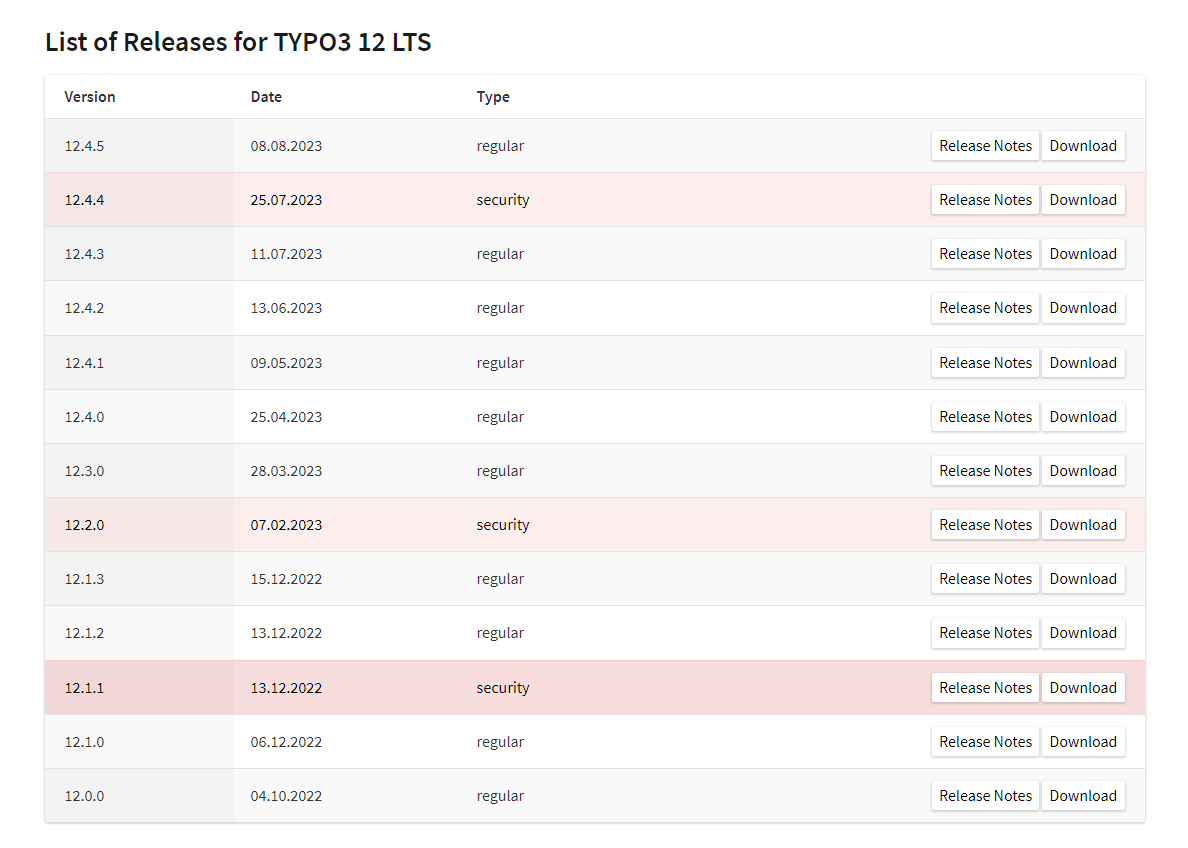
Task: View Release Notes for security release 12.1.1
Action: click(985, 688)
